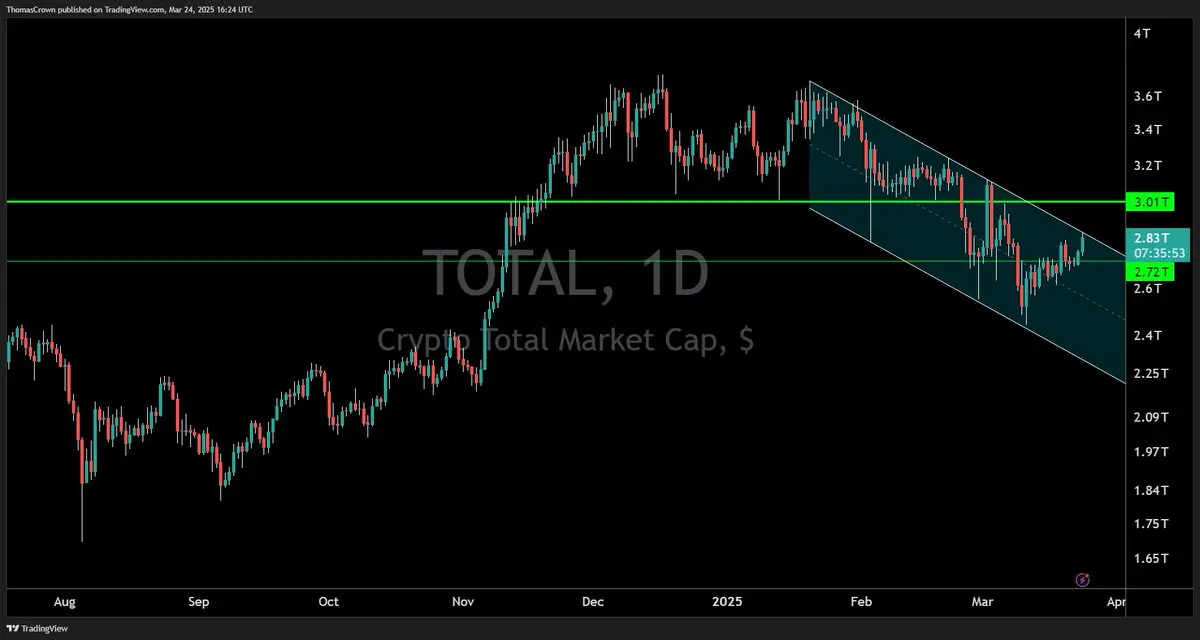Click the Aug label on time axis
Viewport: 1200px width, 640px height.
(x=64, y=602)
